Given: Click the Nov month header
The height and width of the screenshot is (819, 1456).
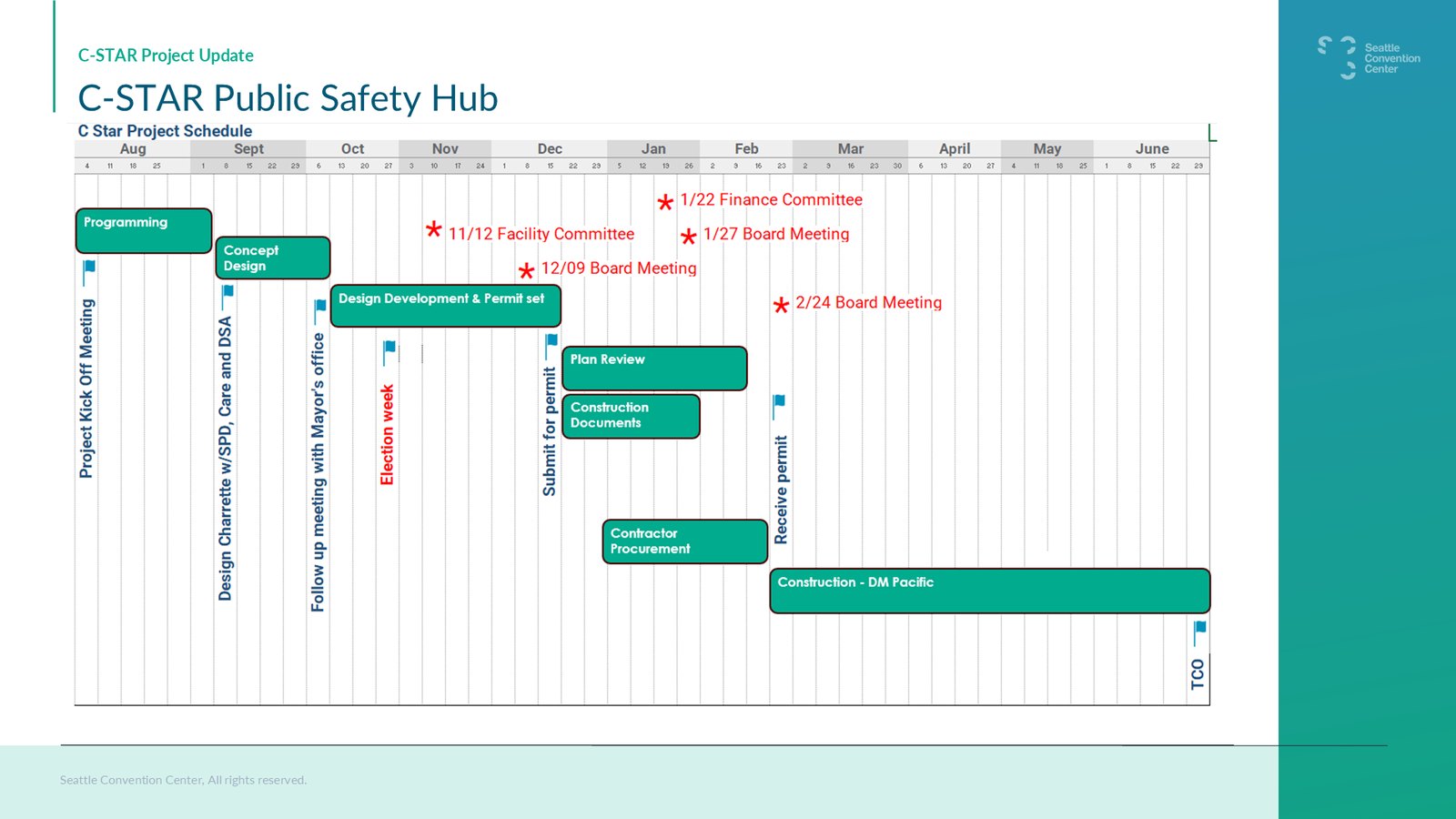Looking at the screenshot, I should [445, 148].
